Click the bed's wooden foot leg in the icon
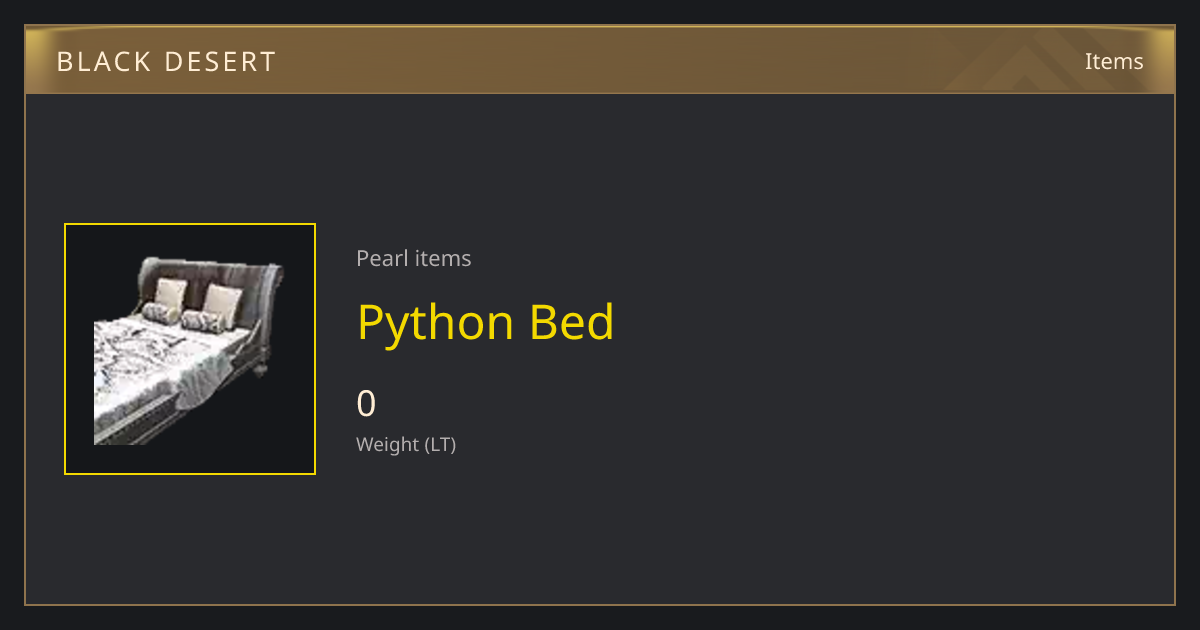The width and height of the screenshot is (1200, 630). pyautogui.click(x=260, y=368)
